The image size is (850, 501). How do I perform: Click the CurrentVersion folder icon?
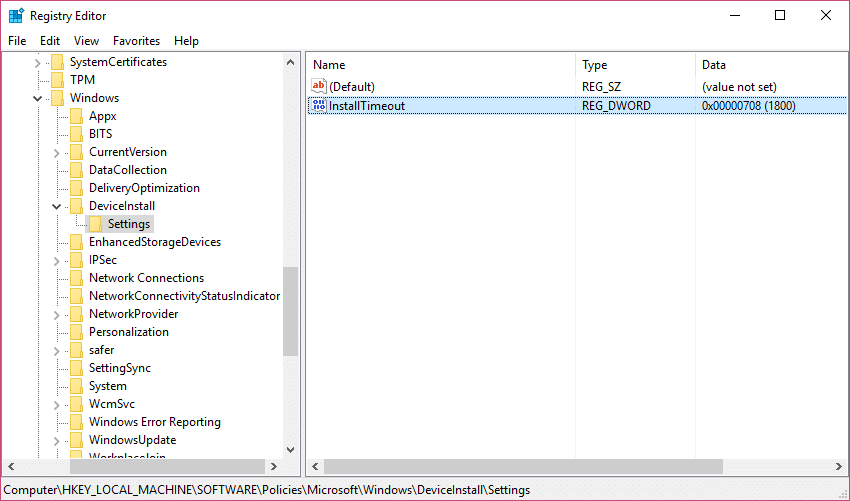tap(76, 152)
